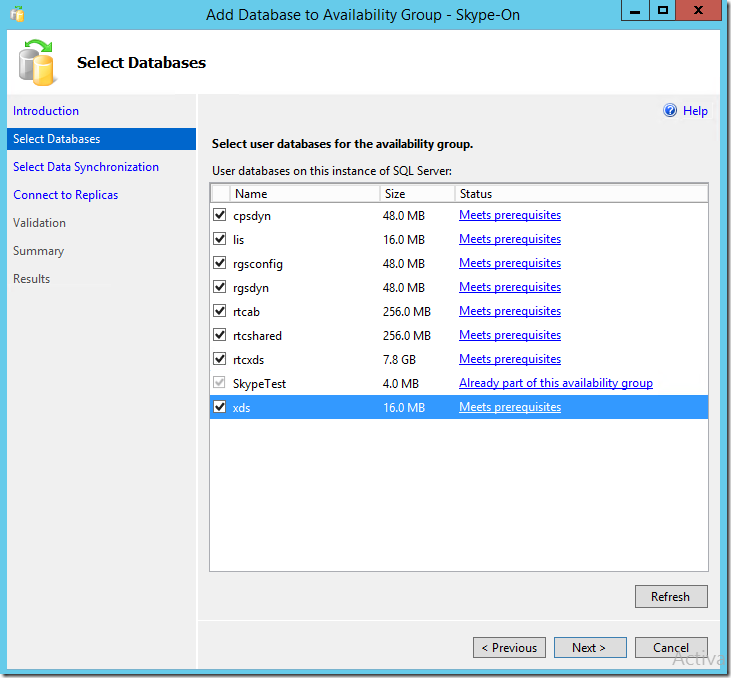Click the Help link
The image size is (731, 678).
(695, 111)
